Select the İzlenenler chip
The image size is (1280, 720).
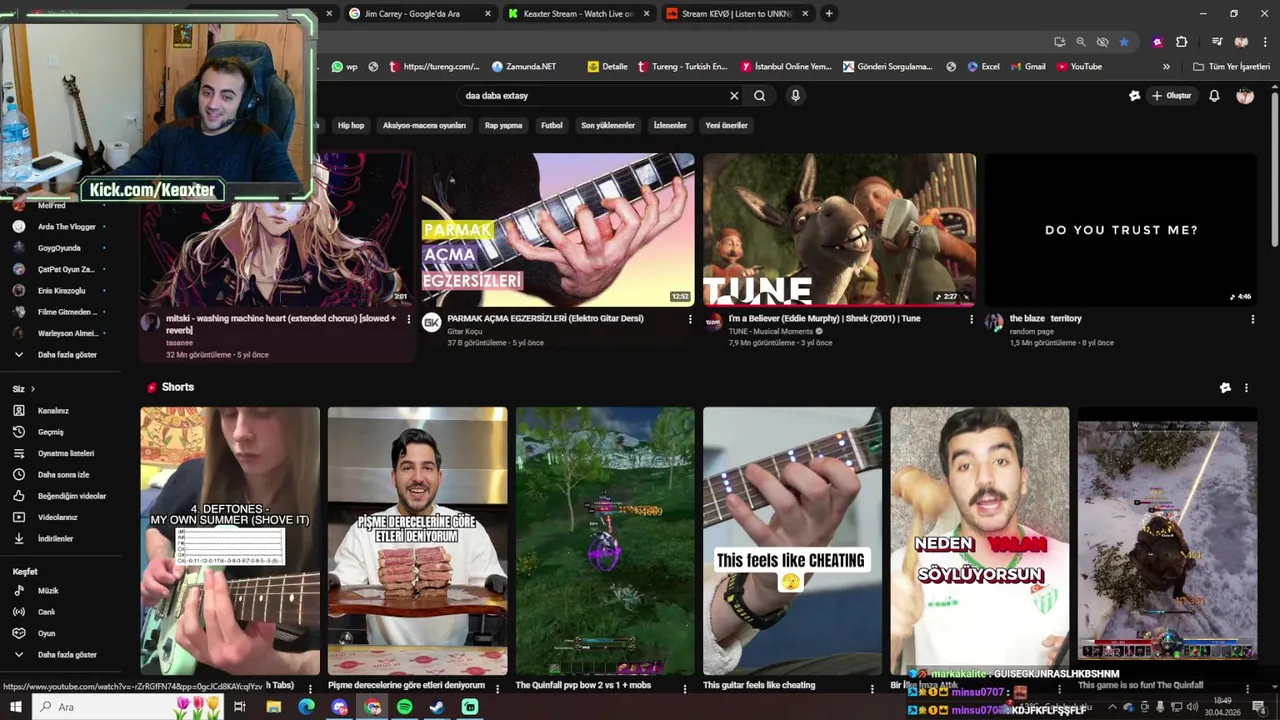coord(670,126)
